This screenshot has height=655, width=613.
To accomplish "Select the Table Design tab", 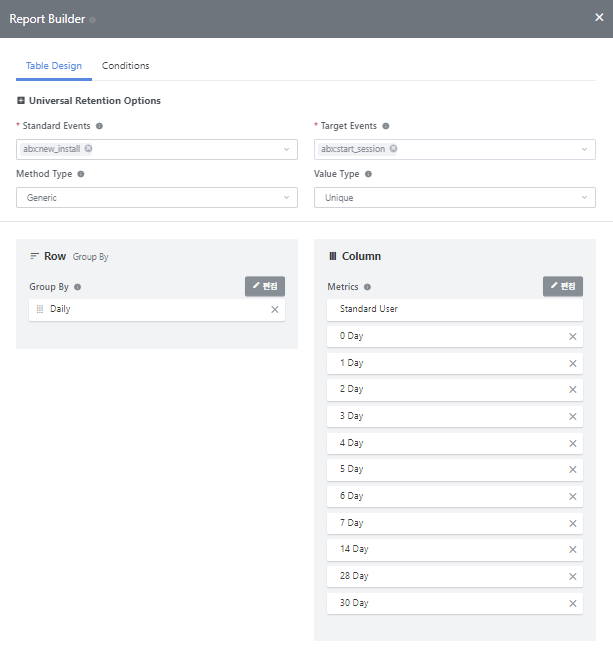I will pos(54,66).
